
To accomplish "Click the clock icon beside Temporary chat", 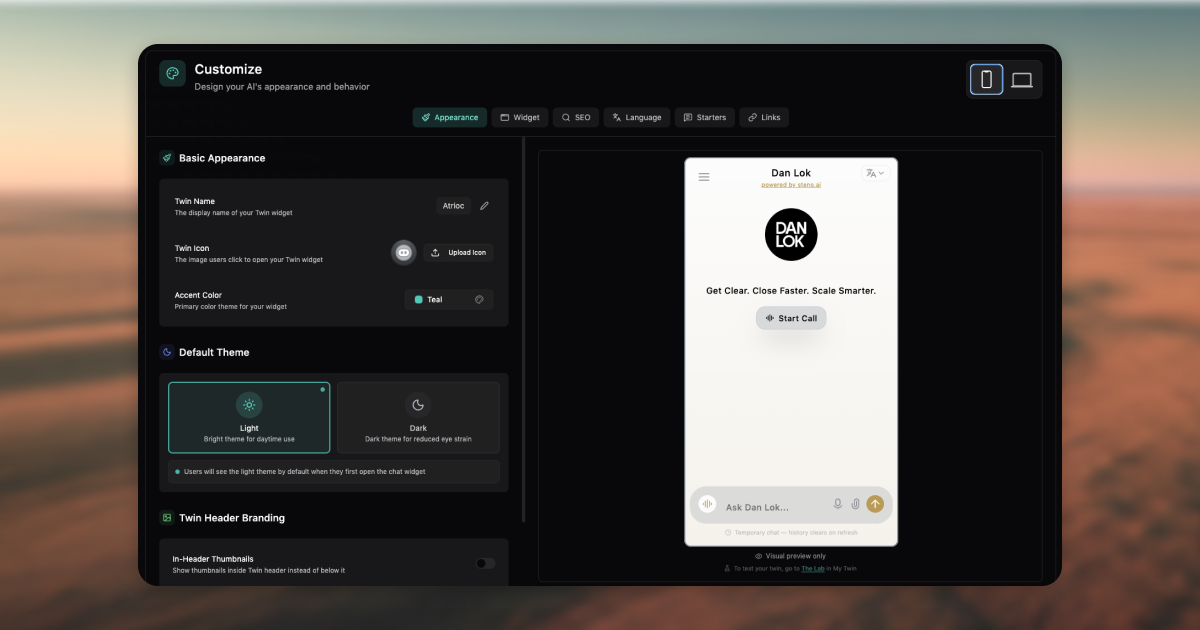I will pos(728,533).
